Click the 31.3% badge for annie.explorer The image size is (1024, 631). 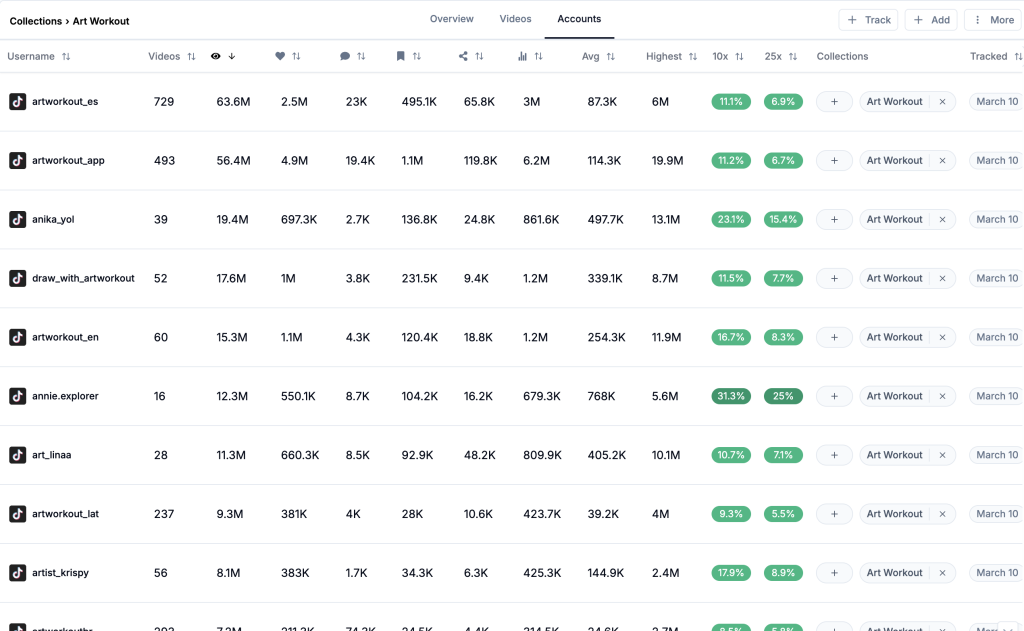pos(731,396)
